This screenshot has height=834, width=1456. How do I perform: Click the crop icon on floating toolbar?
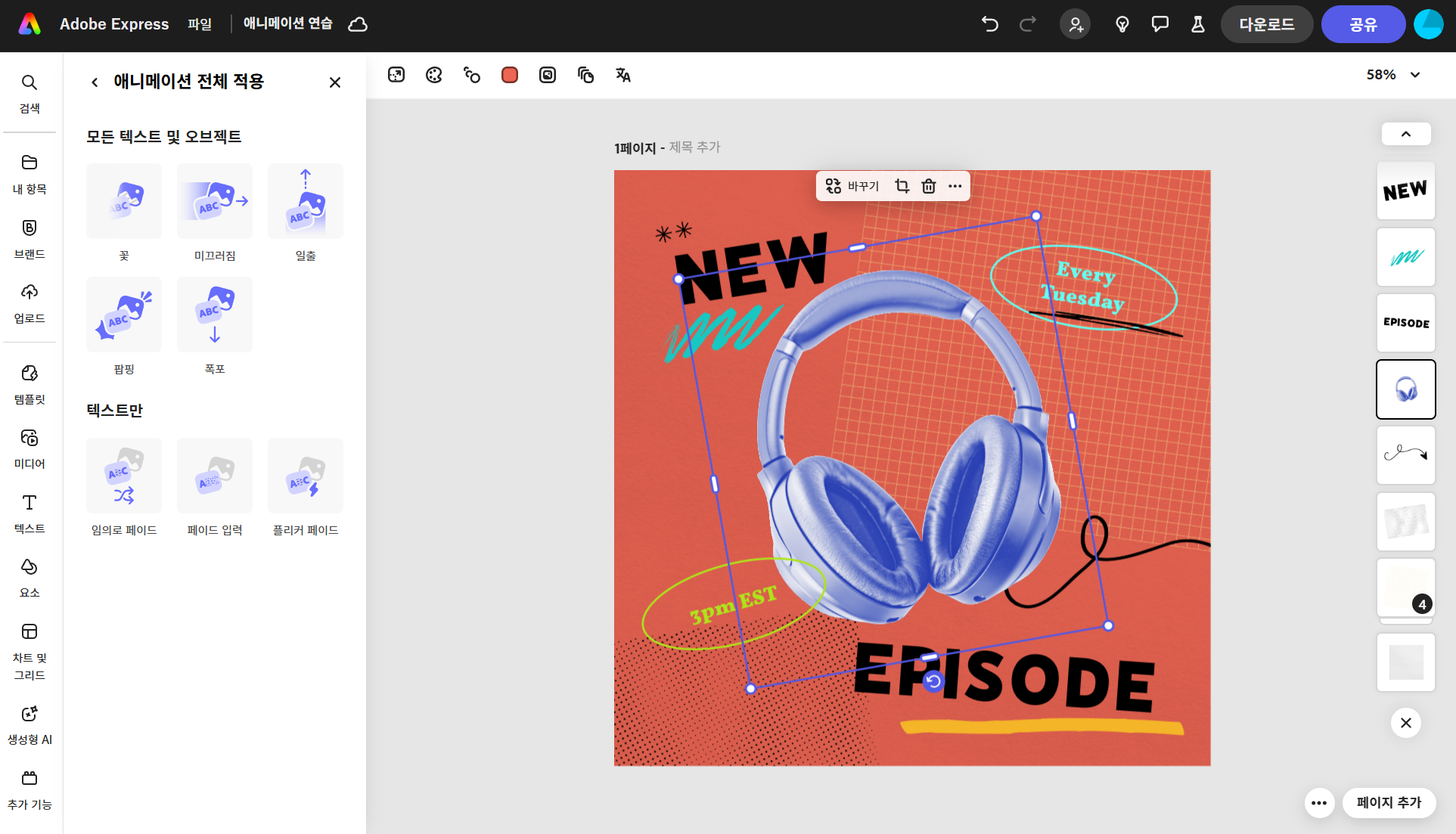click(902, 186)
